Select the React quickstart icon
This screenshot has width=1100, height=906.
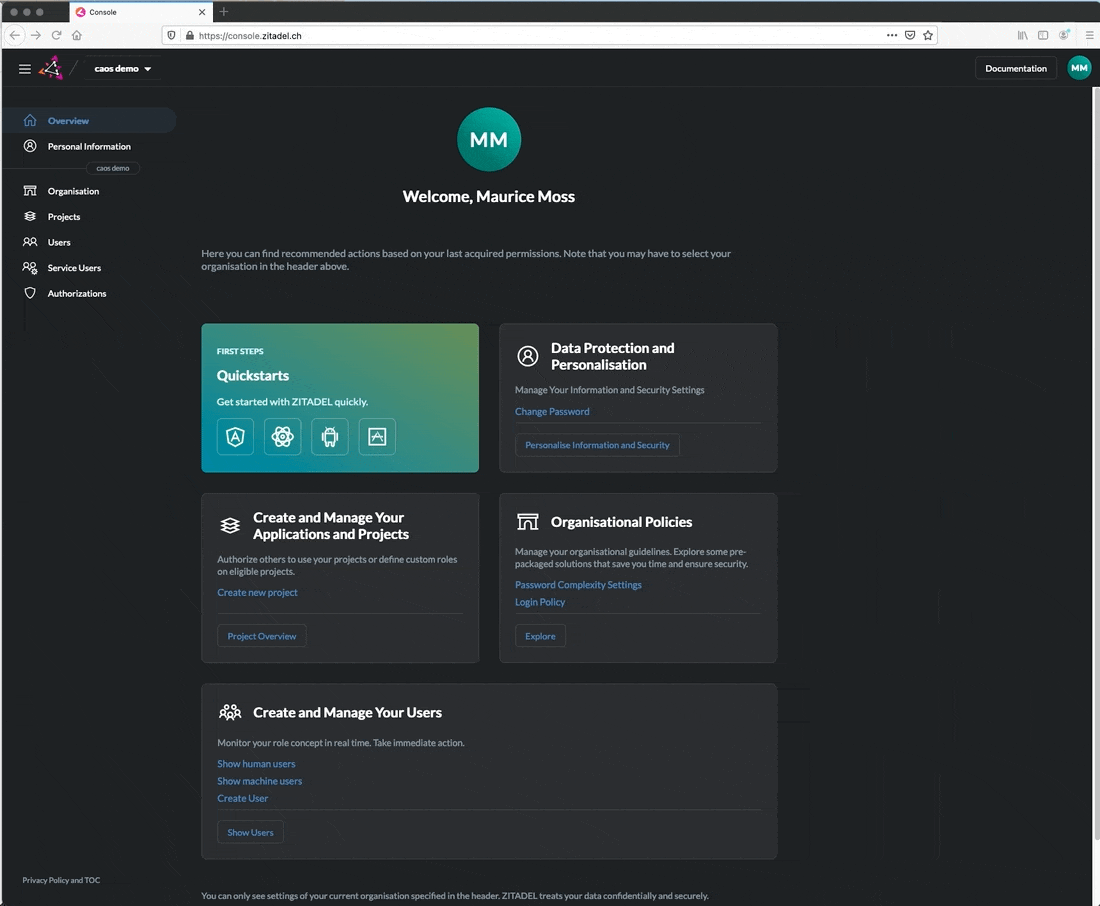click(x=282, y=437)
